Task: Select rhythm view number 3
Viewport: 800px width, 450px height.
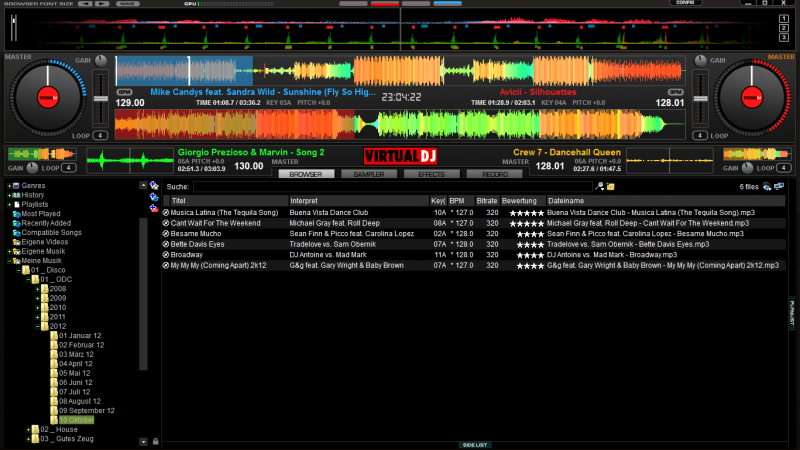Action: 784,37
